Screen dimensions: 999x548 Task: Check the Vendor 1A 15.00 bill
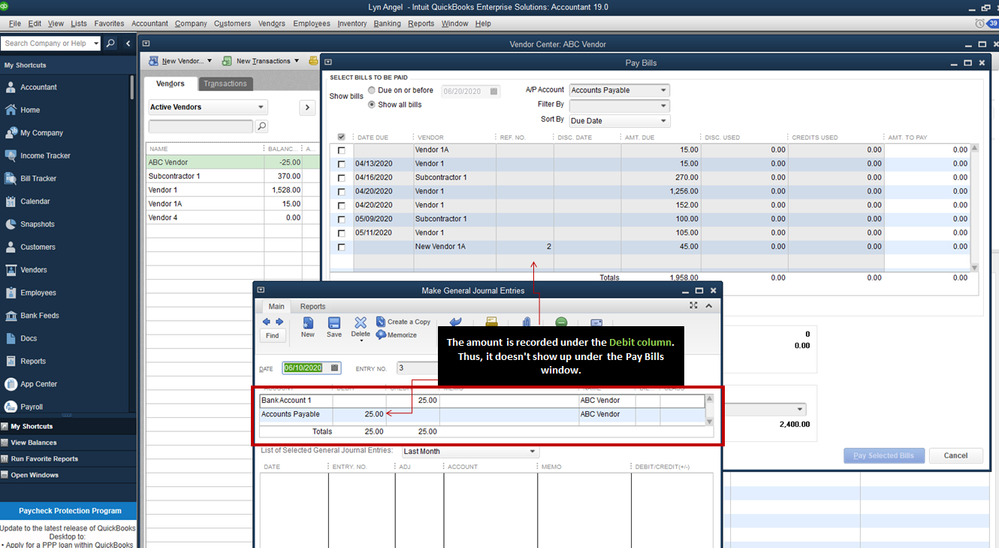click(341, 150)
